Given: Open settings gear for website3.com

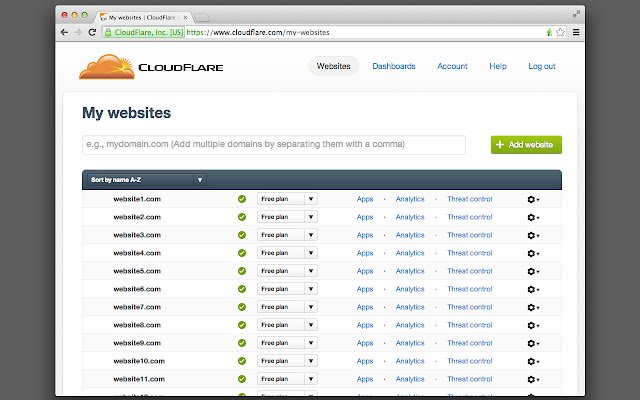Looking at the screenshot, I should 533,235.
